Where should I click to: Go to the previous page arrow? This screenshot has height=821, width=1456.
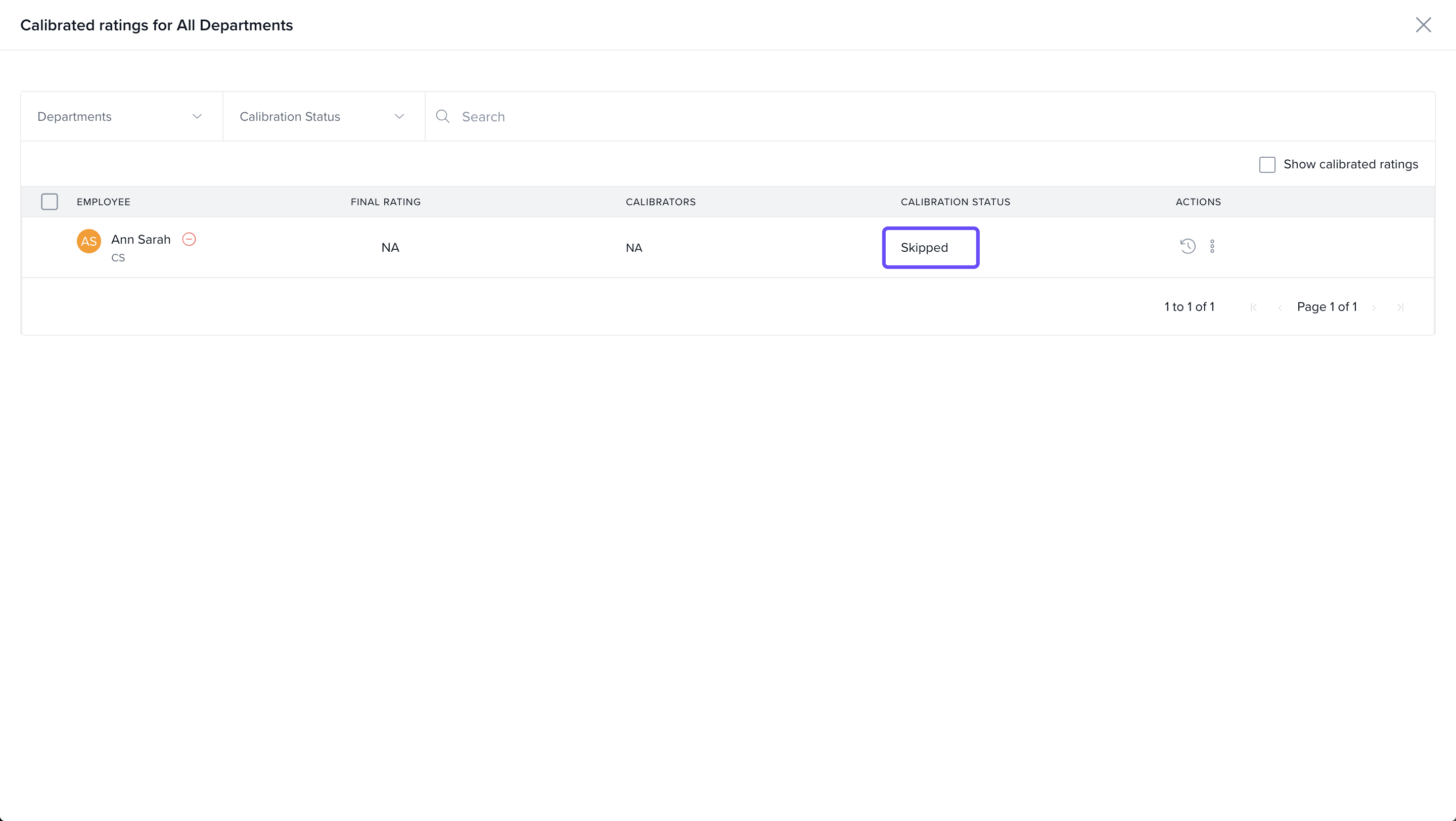1280,307
